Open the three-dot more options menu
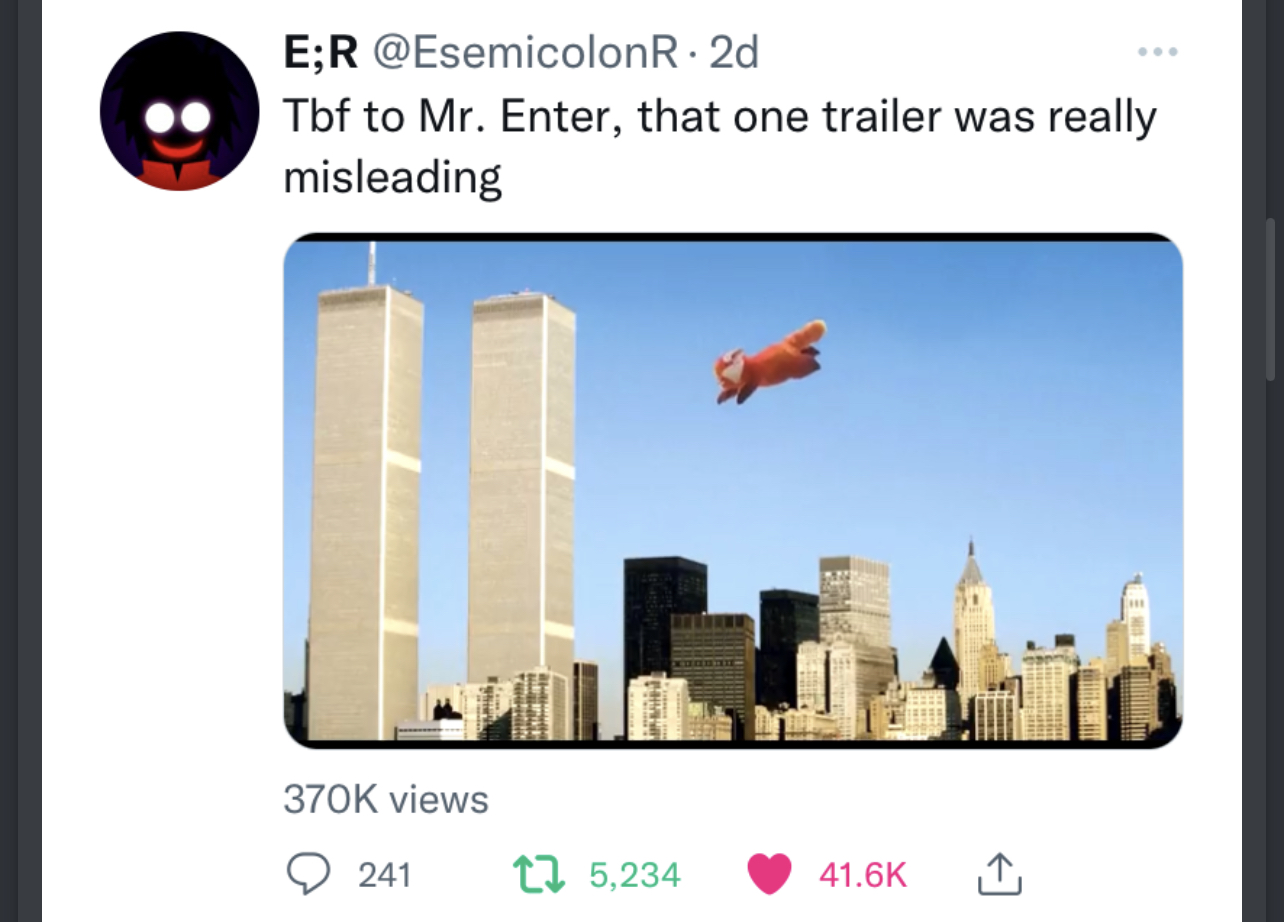Screen dimensions: 1284x922 [1157, 50]
